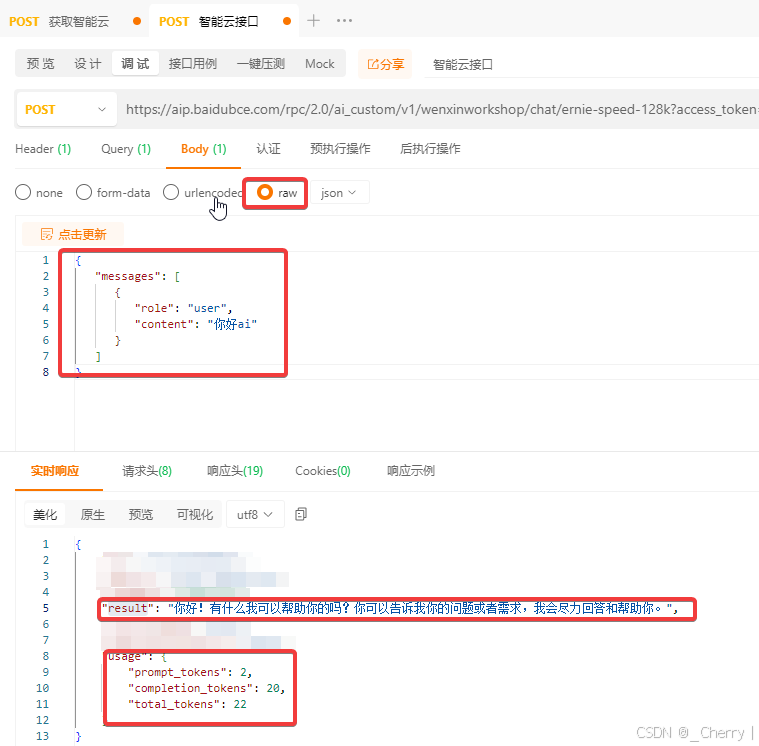Open the Query (1) tab
759x746 pixels.
pyautogui.click(x=126, y=149)
